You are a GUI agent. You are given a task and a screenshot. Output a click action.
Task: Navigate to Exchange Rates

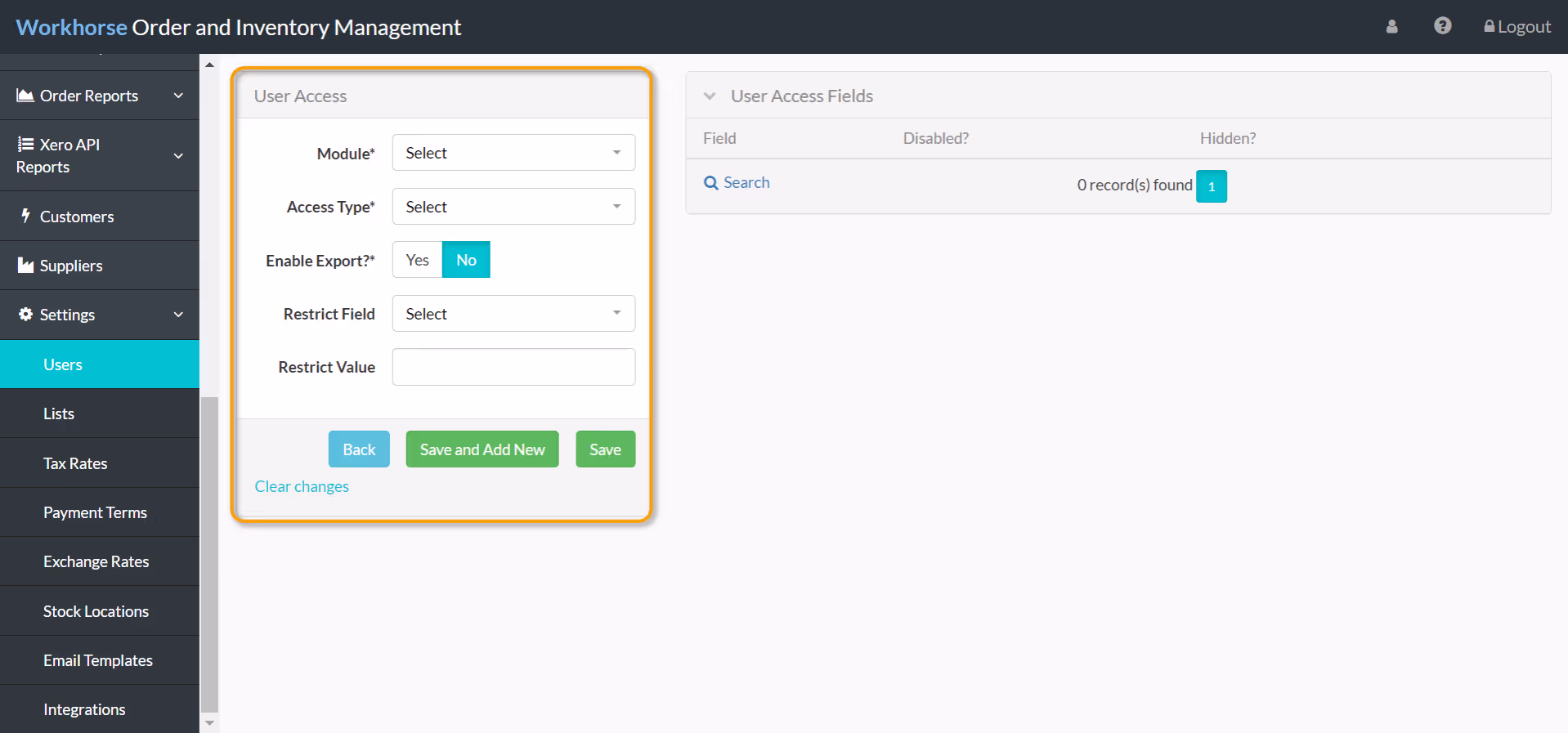click(x=100, y=561)
